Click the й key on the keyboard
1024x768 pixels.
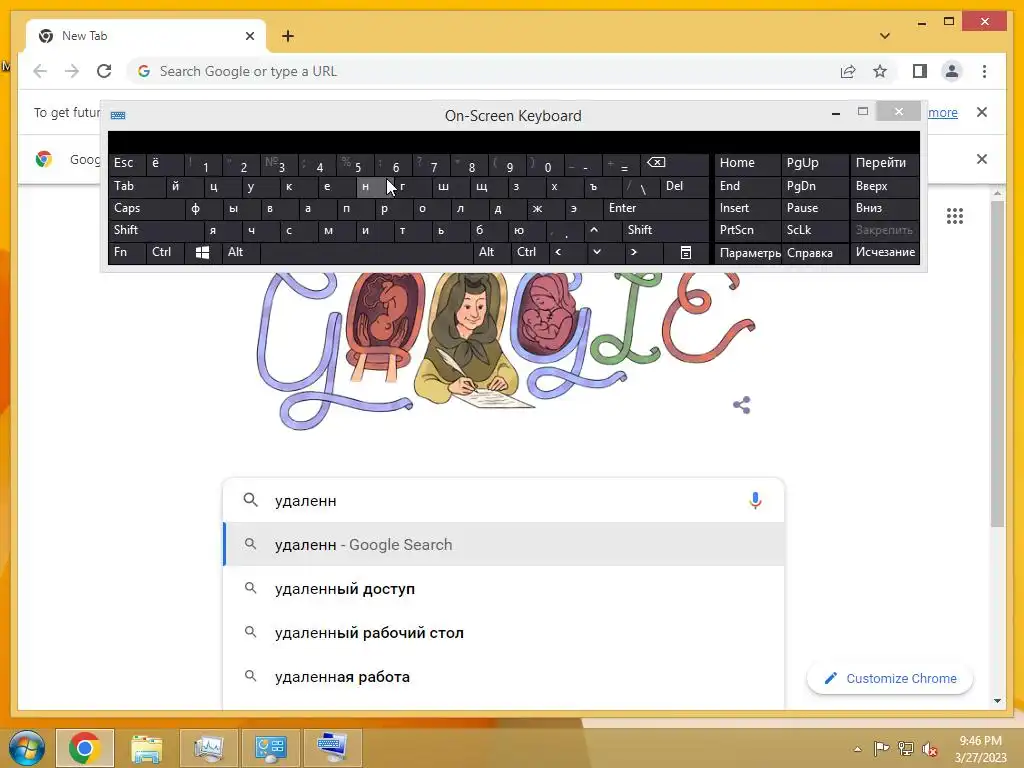pos(184,186)
